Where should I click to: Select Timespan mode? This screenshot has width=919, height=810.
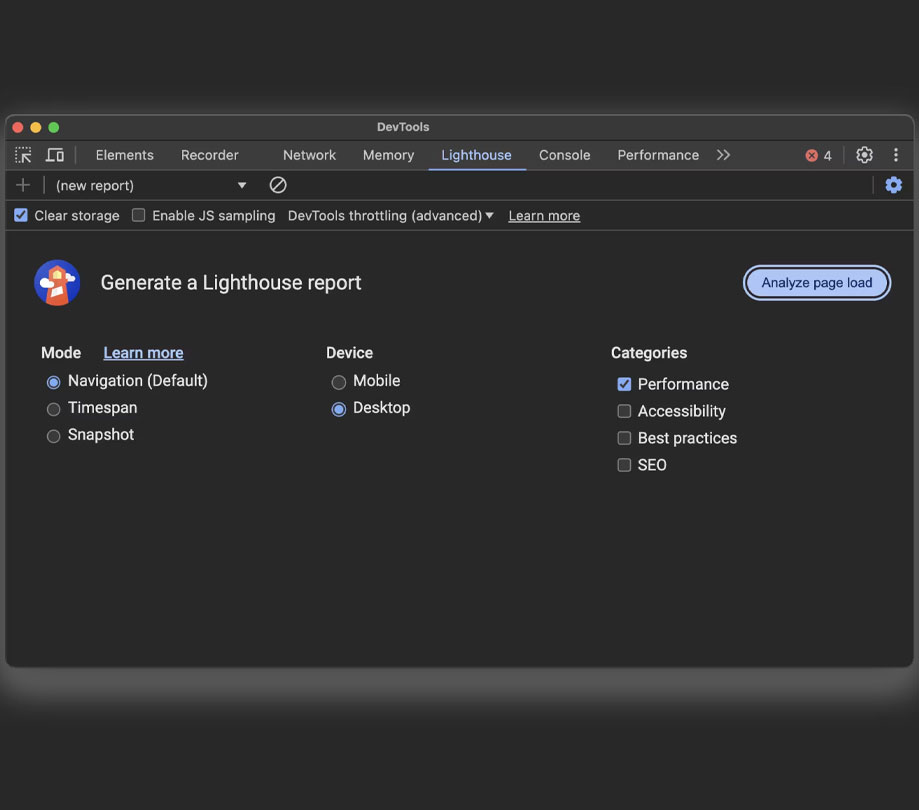click(53, 409)
